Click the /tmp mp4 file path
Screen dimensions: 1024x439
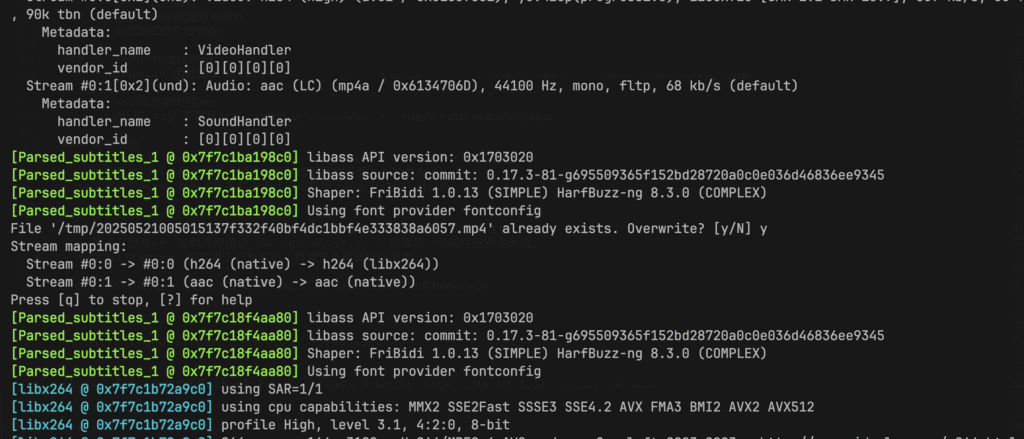click(x=276, y=229)
